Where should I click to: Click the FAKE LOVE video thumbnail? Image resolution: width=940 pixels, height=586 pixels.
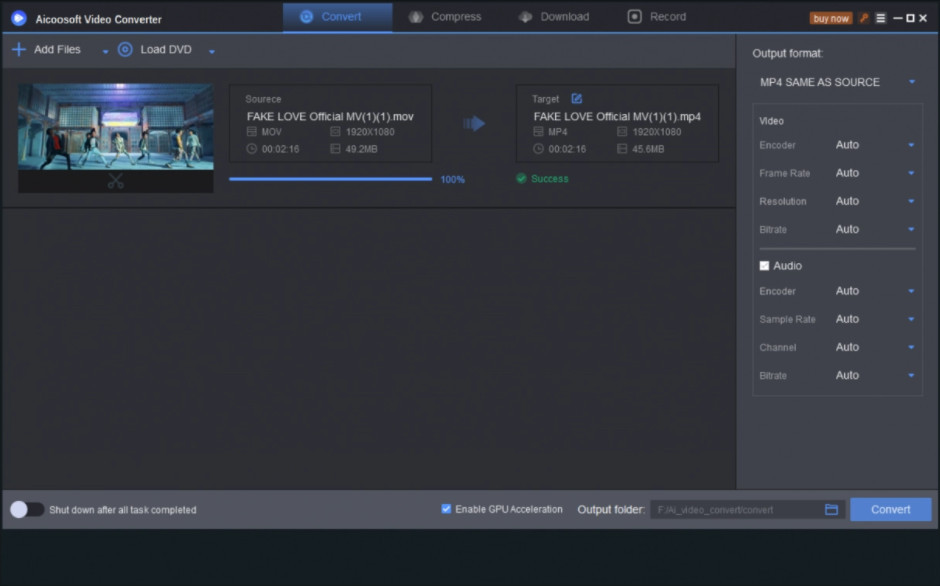tap(116, 127)
